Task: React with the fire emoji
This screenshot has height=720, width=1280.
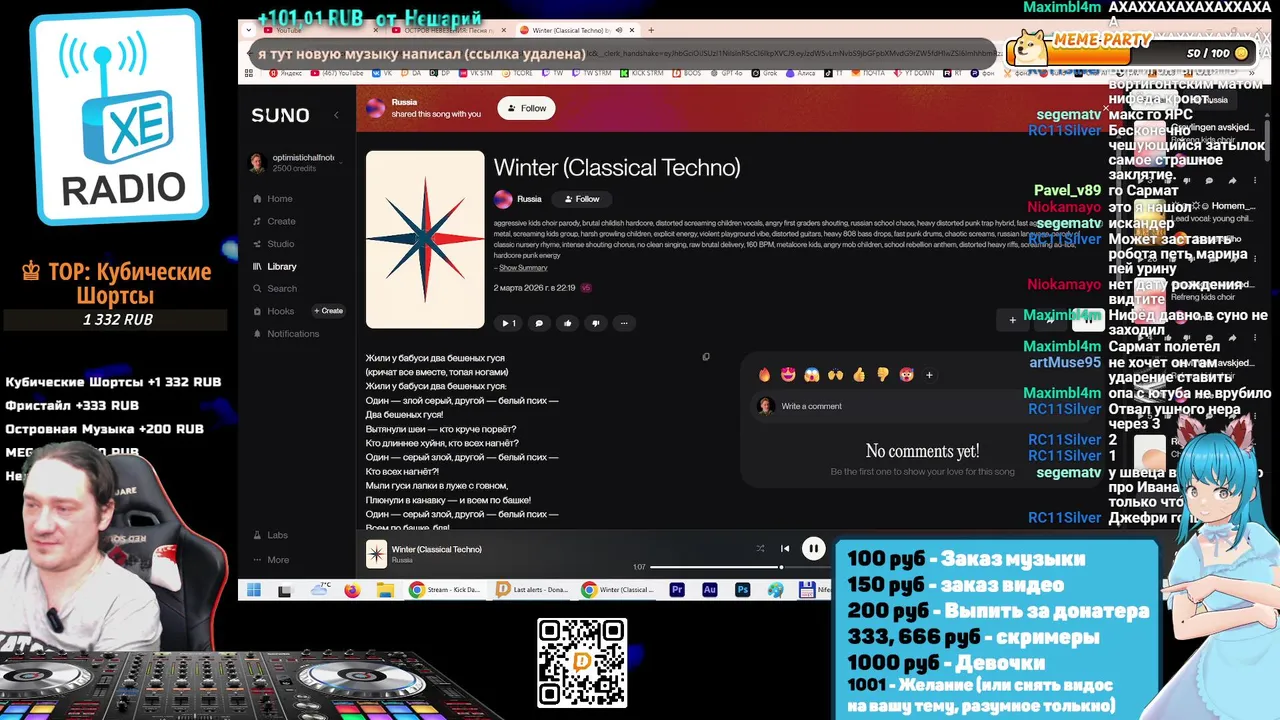Action: point(765,375)
